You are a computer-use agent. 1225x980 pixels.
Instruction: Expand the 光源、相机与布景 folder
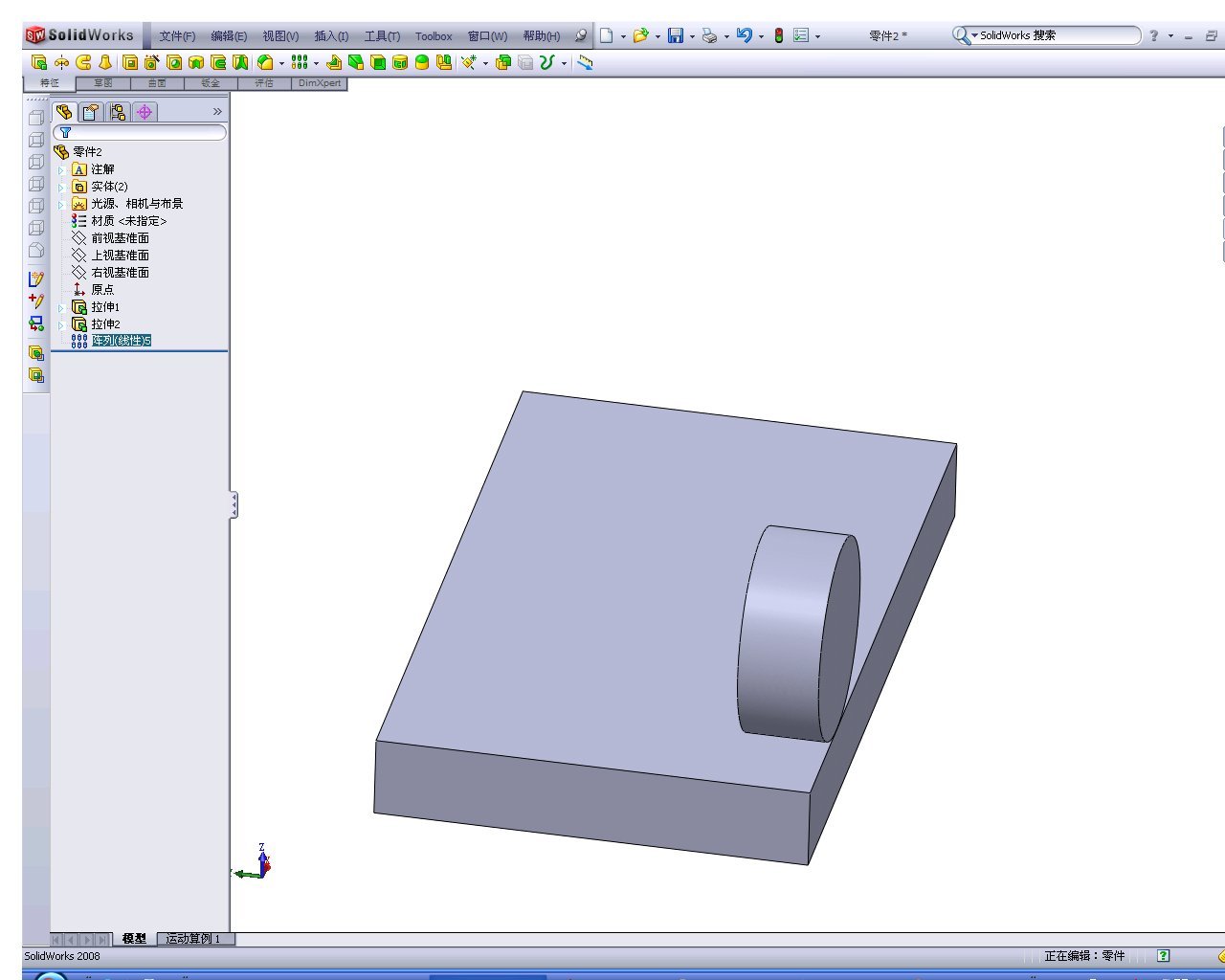tap(61, 205)
